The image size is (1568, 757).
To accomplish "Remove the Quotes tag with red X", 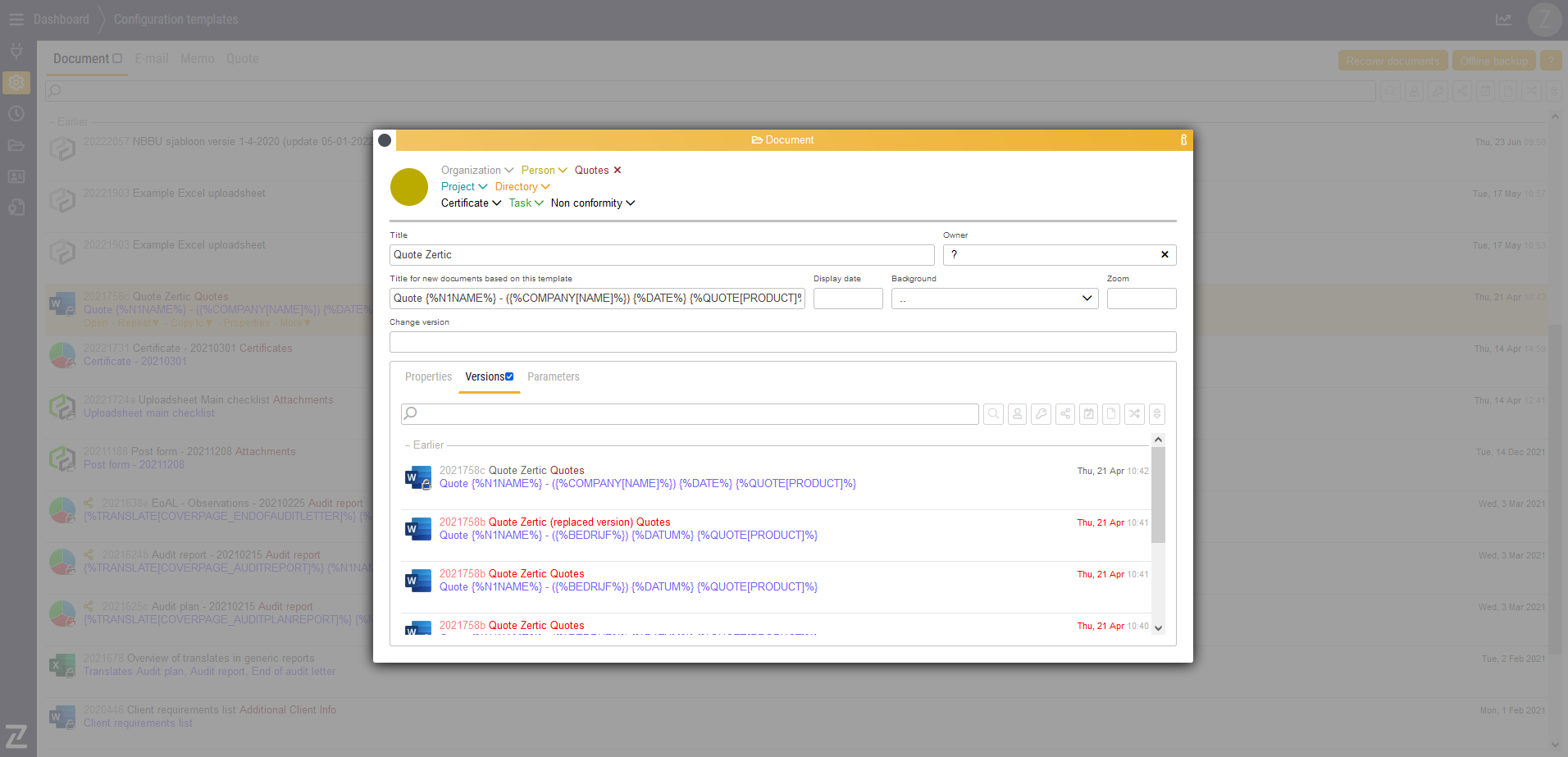I will tap(618, 171).
